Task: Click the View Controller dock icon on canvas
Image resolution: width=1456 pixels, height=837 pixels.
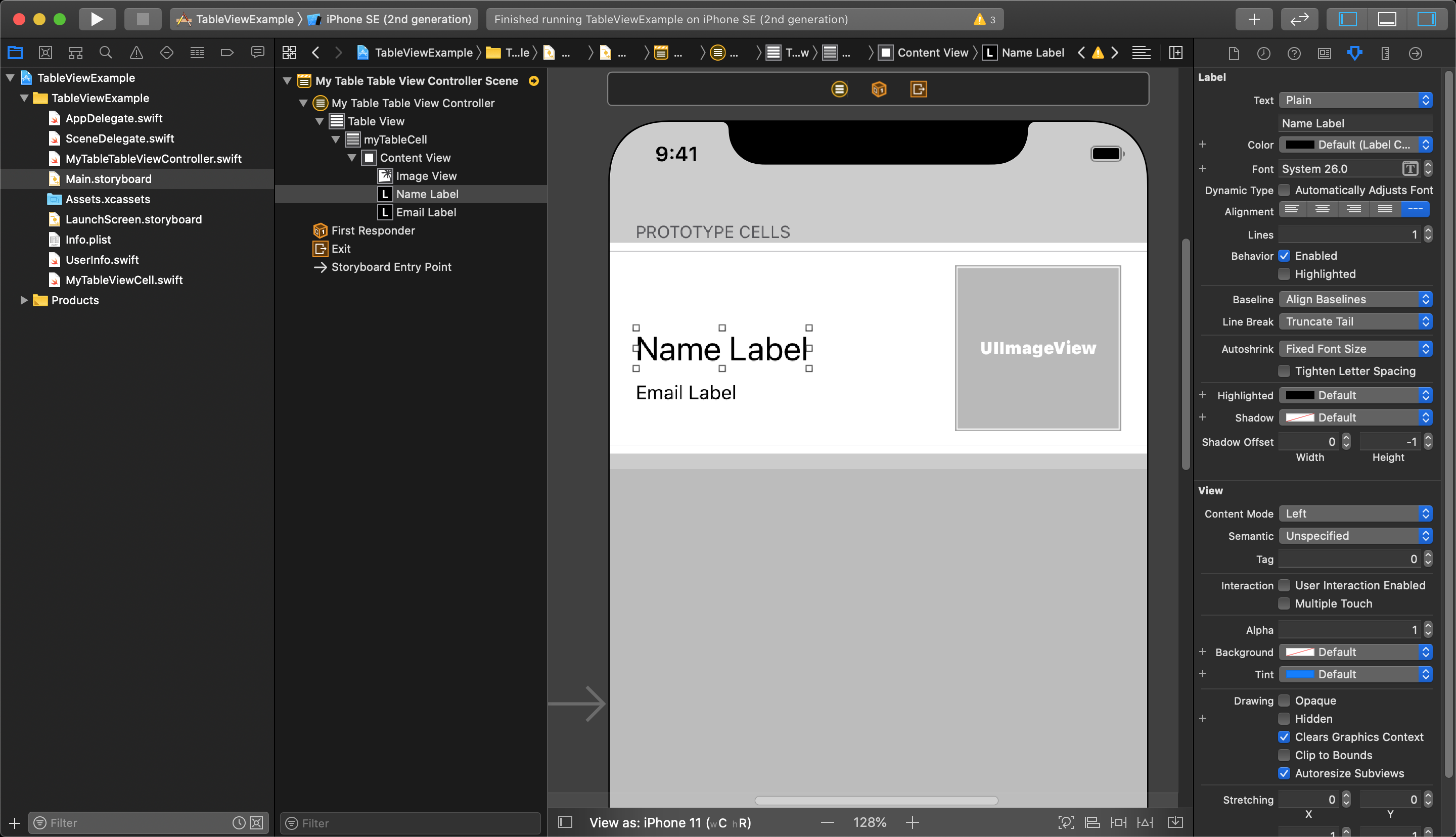Action: [839, 89]
